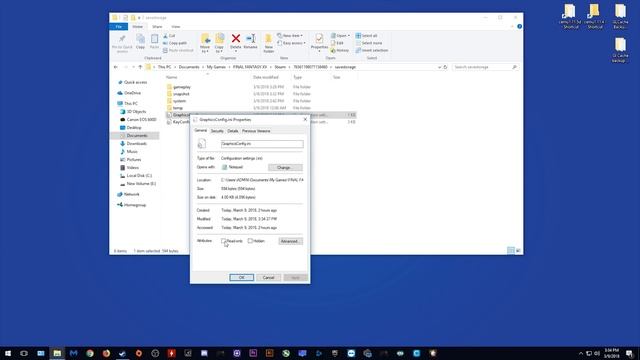
Task: Open Chrome from the taskbar
Action: click(90, 353)
